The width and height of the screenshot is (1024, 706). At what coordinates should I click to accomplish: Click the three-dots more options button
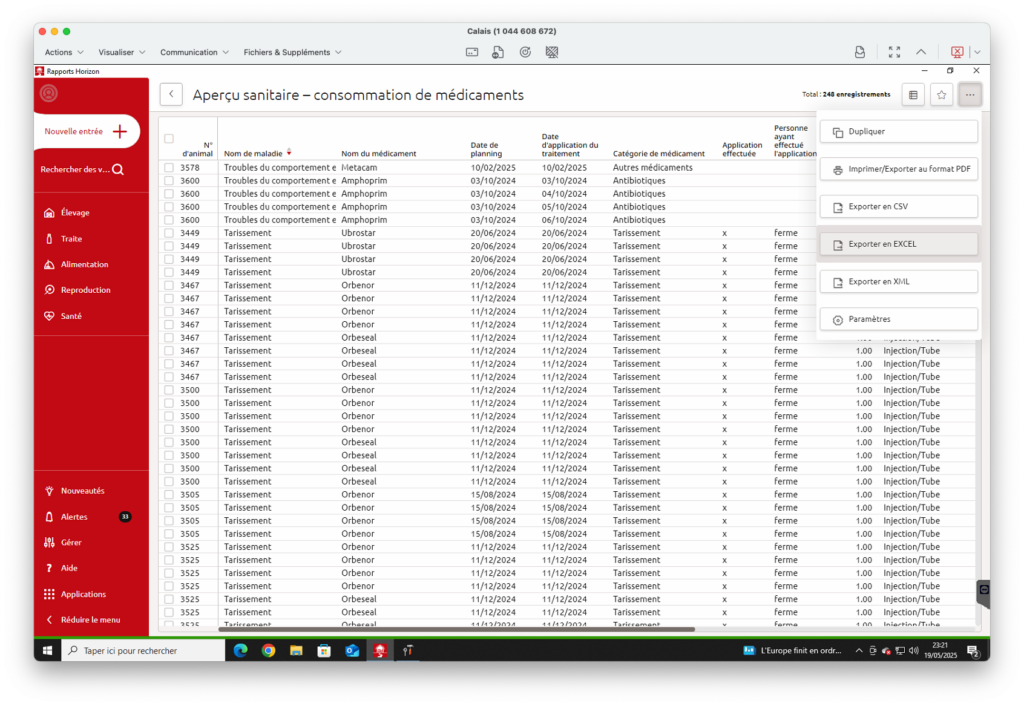pyautogui.click(x=970, y=95)
